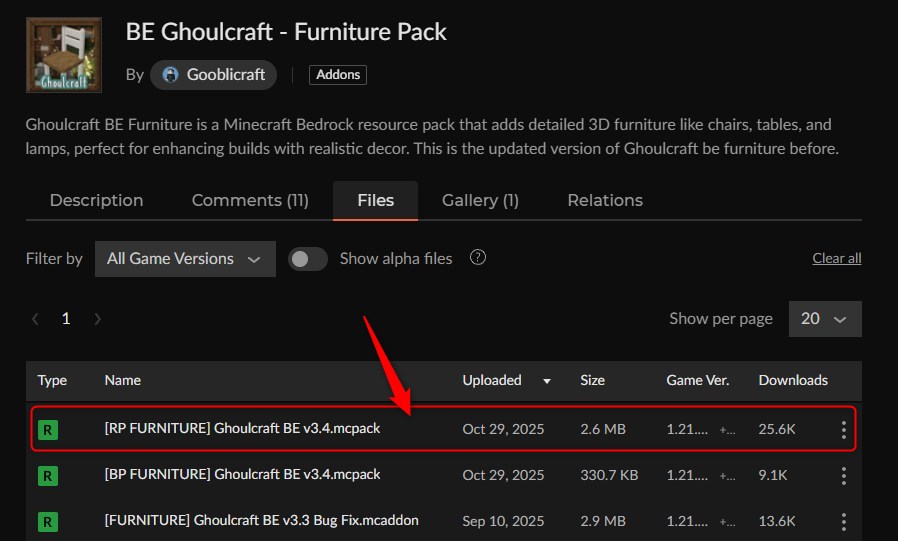Click the 9.1K downloads value
Viewport: 898px width, 541px height.
click(x=773, y=475)
